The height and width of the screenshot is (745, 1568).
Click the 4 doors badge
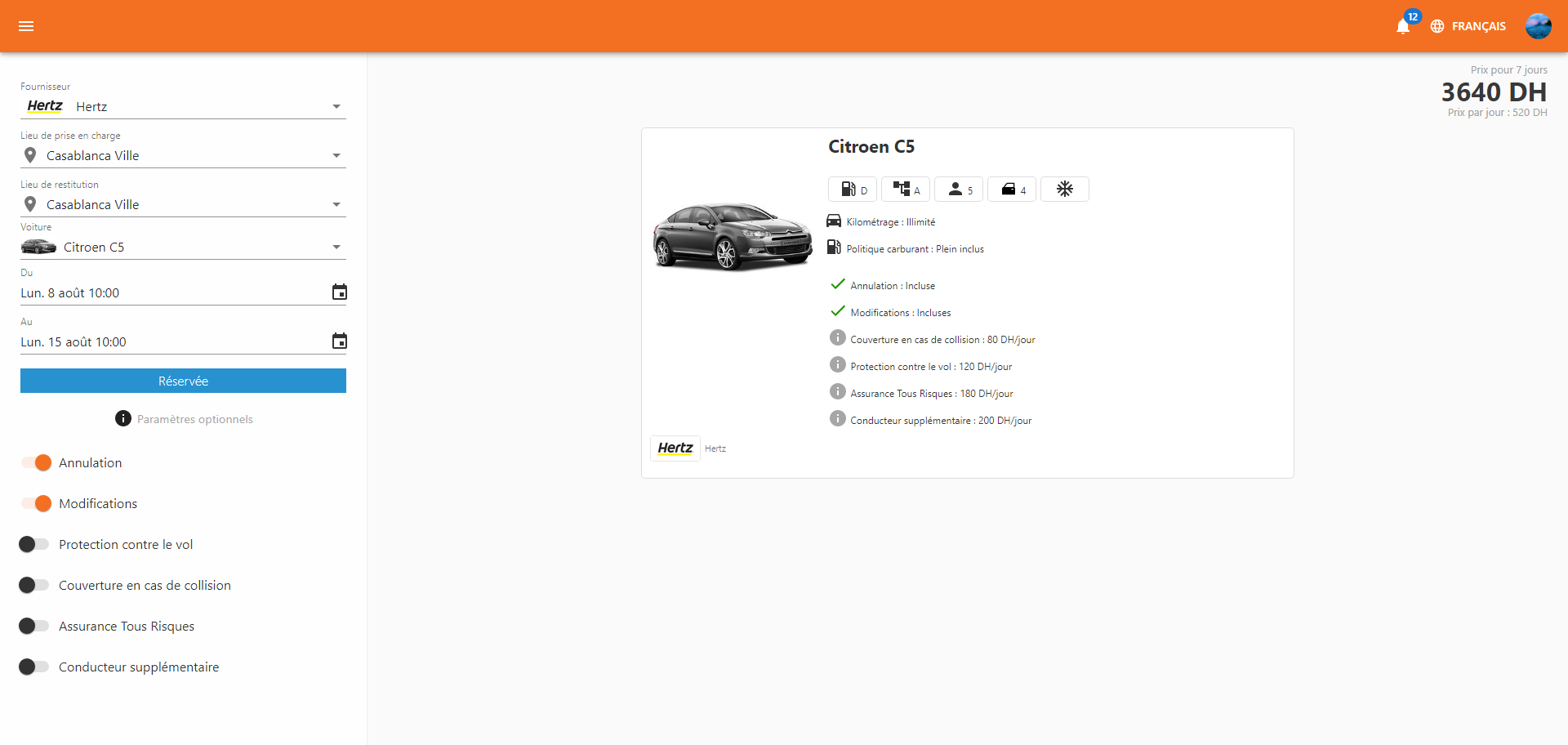[1012, 189]
